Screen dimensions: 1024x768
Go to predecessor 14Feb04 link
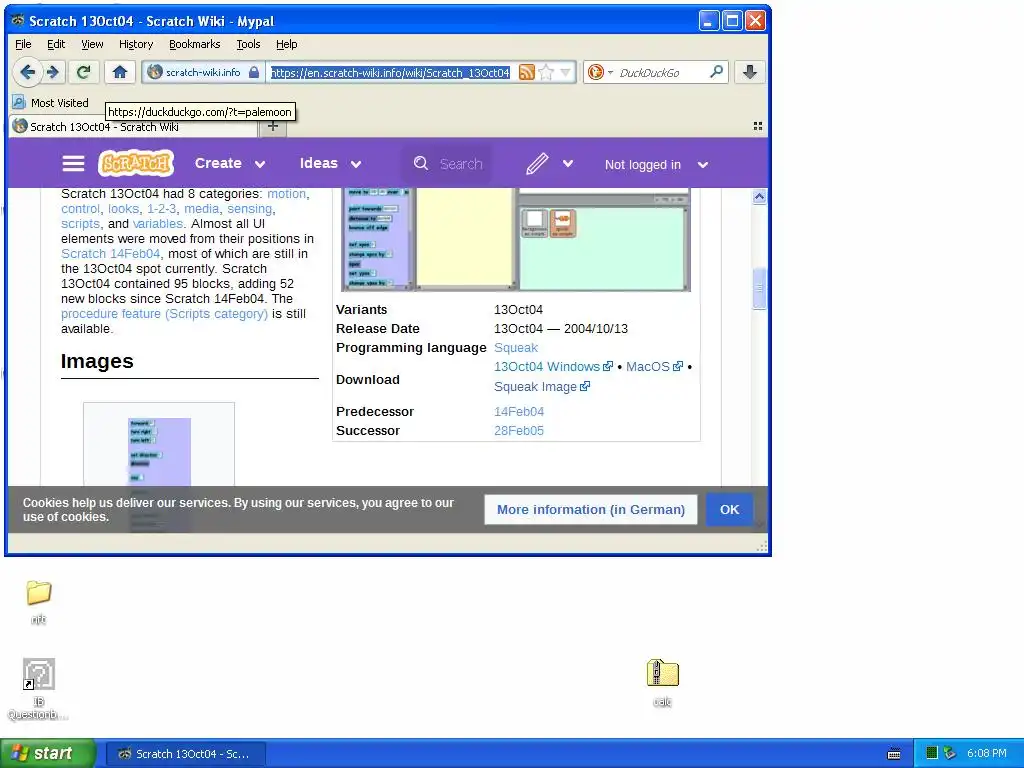click(x=519, y=411)
